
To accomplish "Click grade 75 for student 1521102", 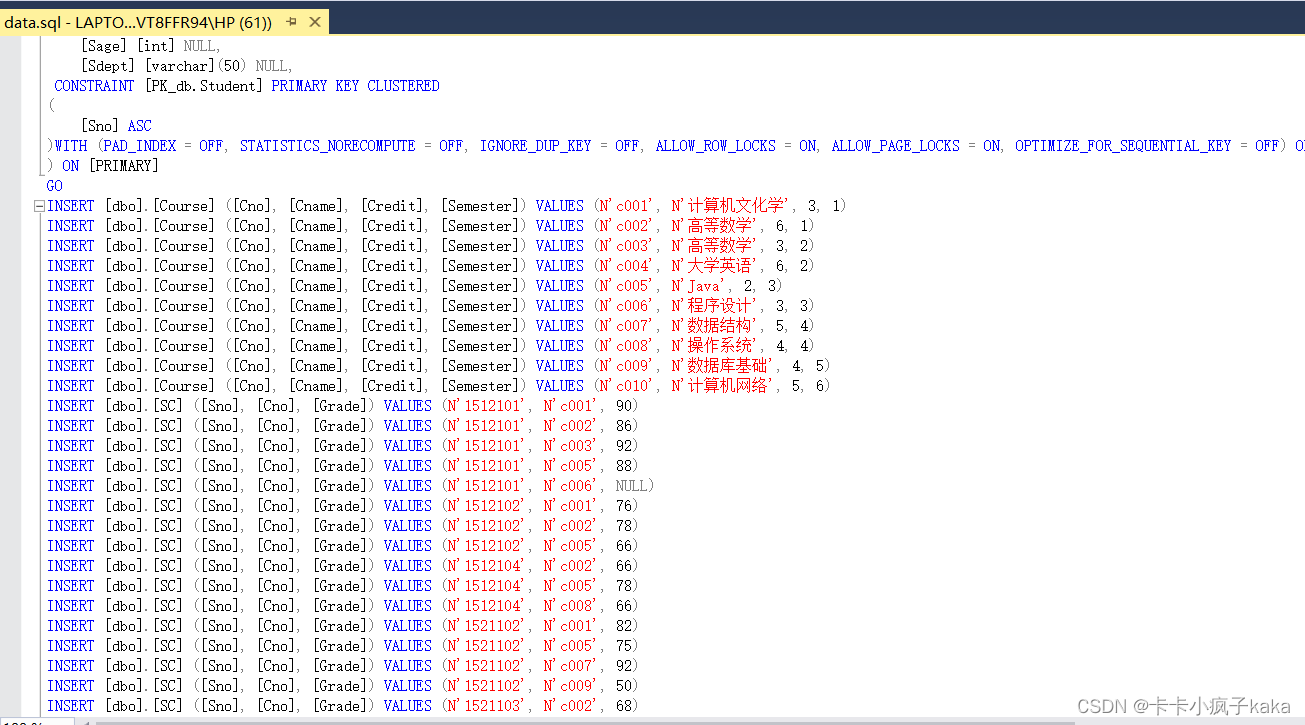I will [x=623, y=646].
